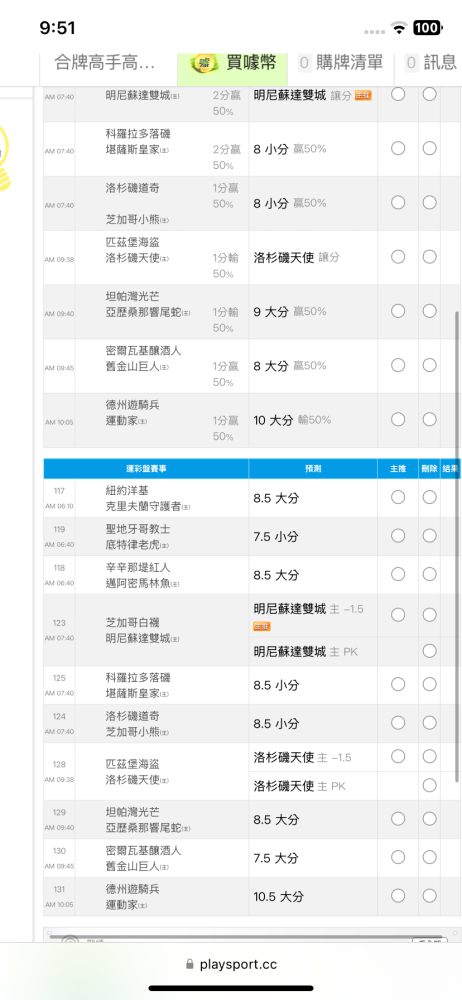This screenshot has height=1000, width=462.
Task: Select 刪除 radio for game 118 辛辛那堤紅人
Action: coord(429,574)
